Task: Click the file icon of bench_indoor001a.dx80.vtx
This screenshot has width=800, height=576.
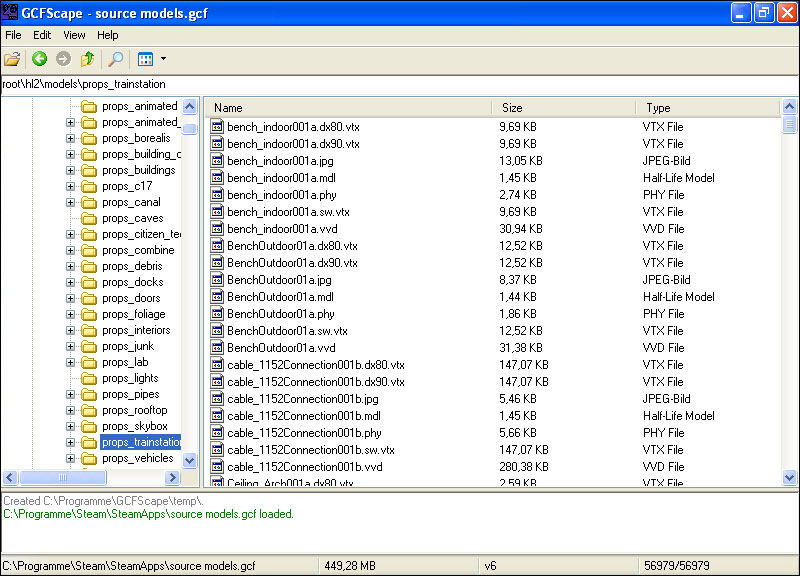Action: (x=217, y=127)
